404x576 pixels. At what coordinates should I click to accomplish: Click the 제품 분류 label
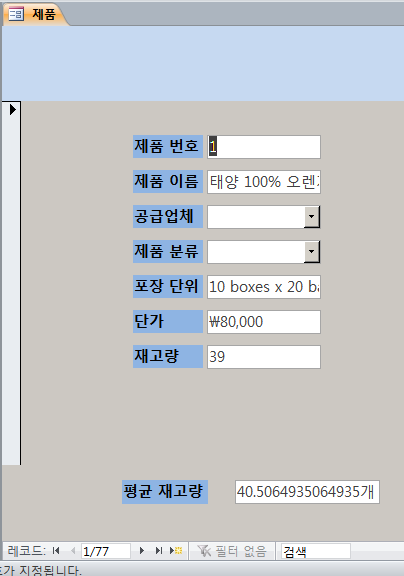168,252
